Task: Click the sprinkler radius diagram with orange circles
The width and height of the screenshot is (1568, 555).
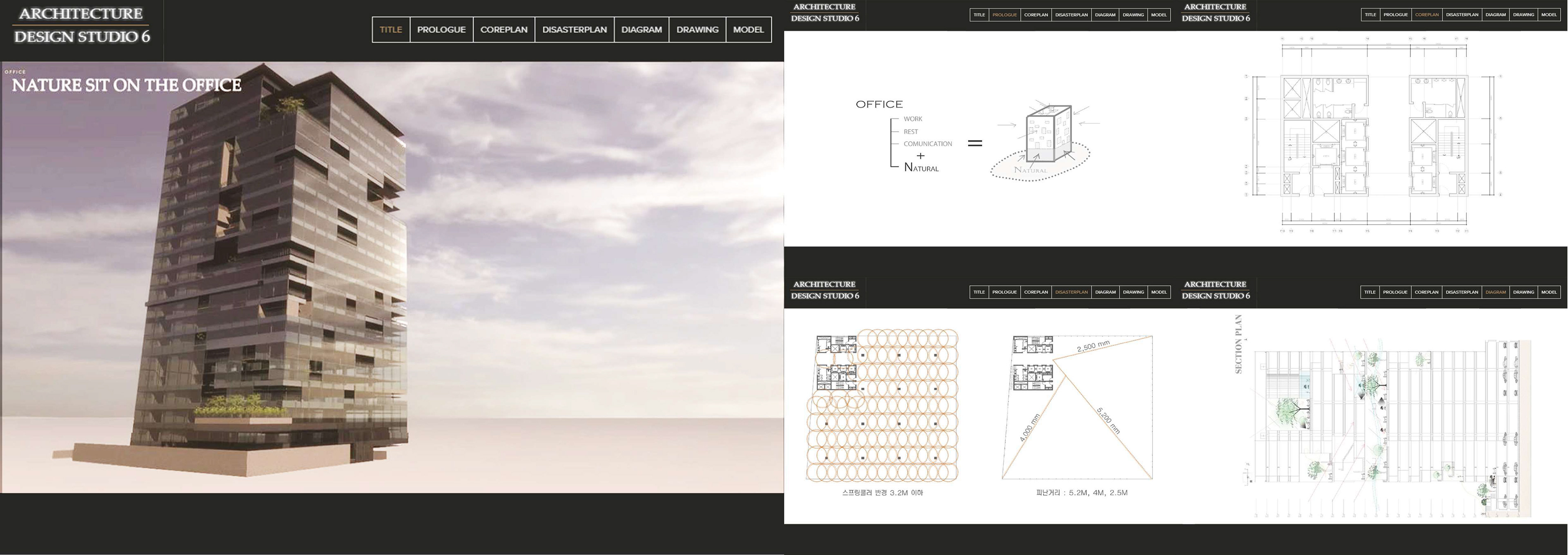Action: 882,405
